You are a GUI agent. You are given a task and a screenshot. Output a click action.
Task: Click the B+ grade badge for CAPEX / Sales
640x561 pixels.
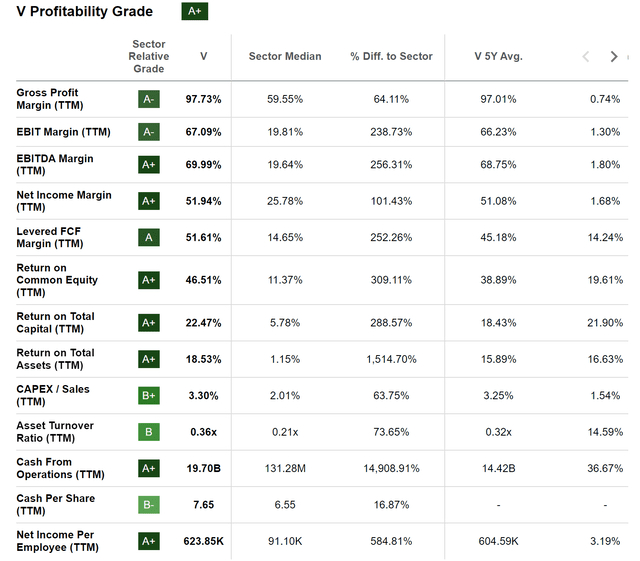(x=149, y=395)
